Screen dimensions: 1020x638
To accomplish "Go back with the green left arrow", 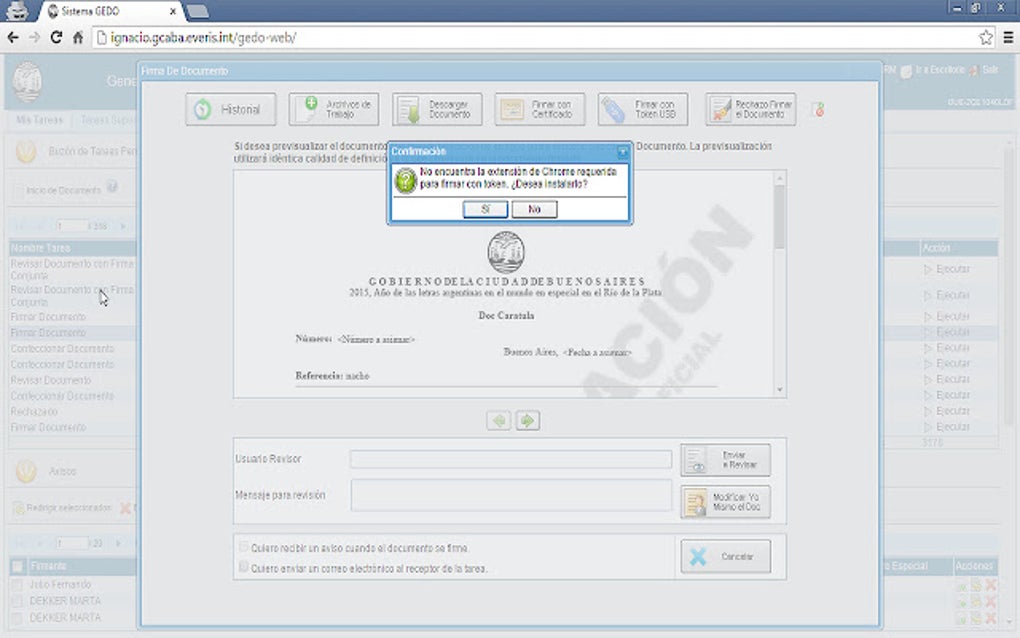I will 498,420.
